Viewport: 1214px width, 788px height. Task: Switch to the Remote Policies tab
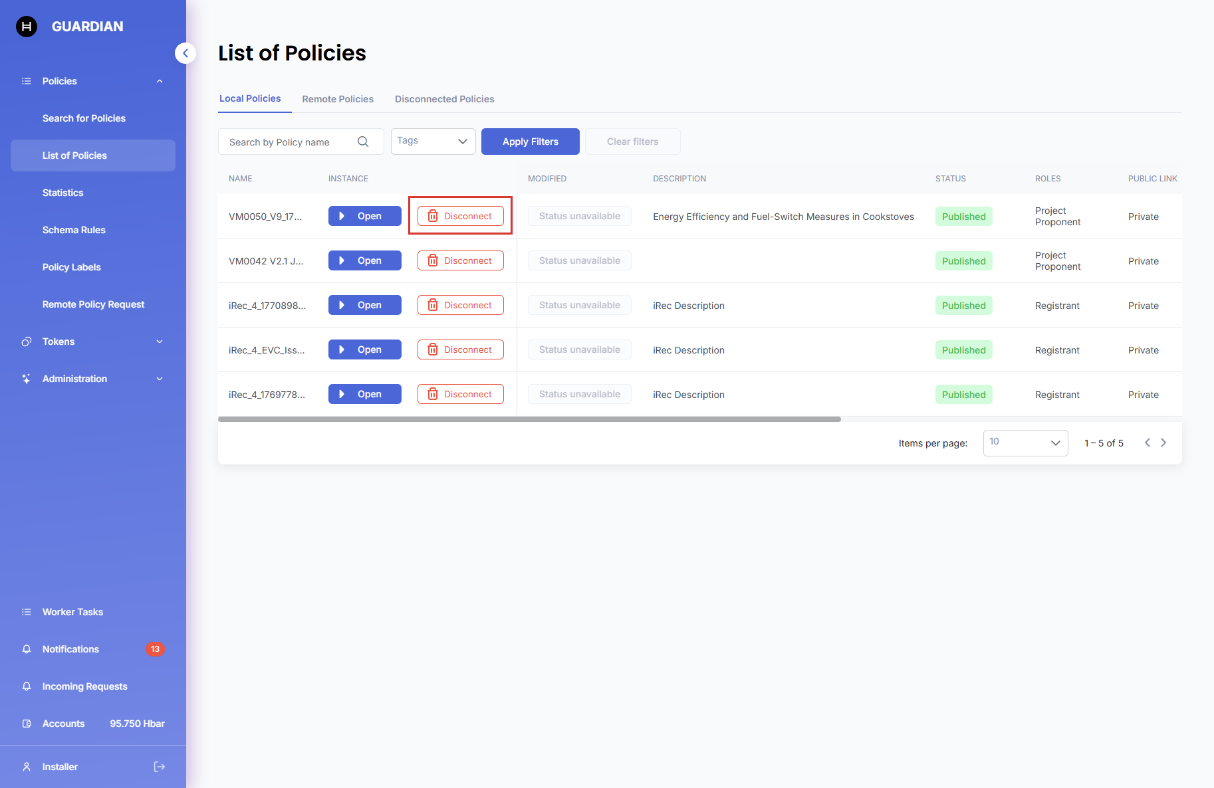[338, 99]
